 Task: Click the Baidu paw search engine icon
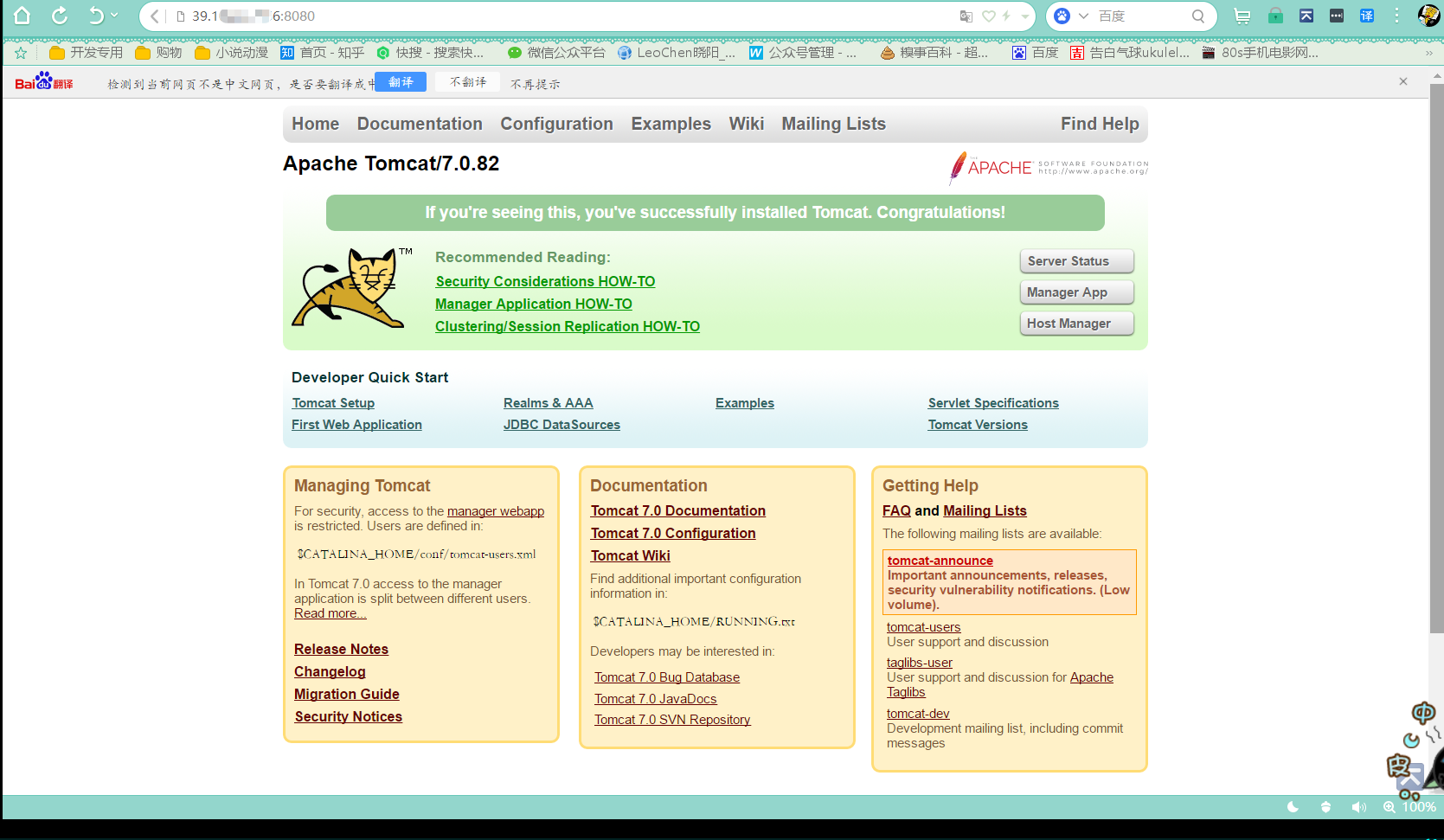pyautogui.click(x=1062, y=16)
